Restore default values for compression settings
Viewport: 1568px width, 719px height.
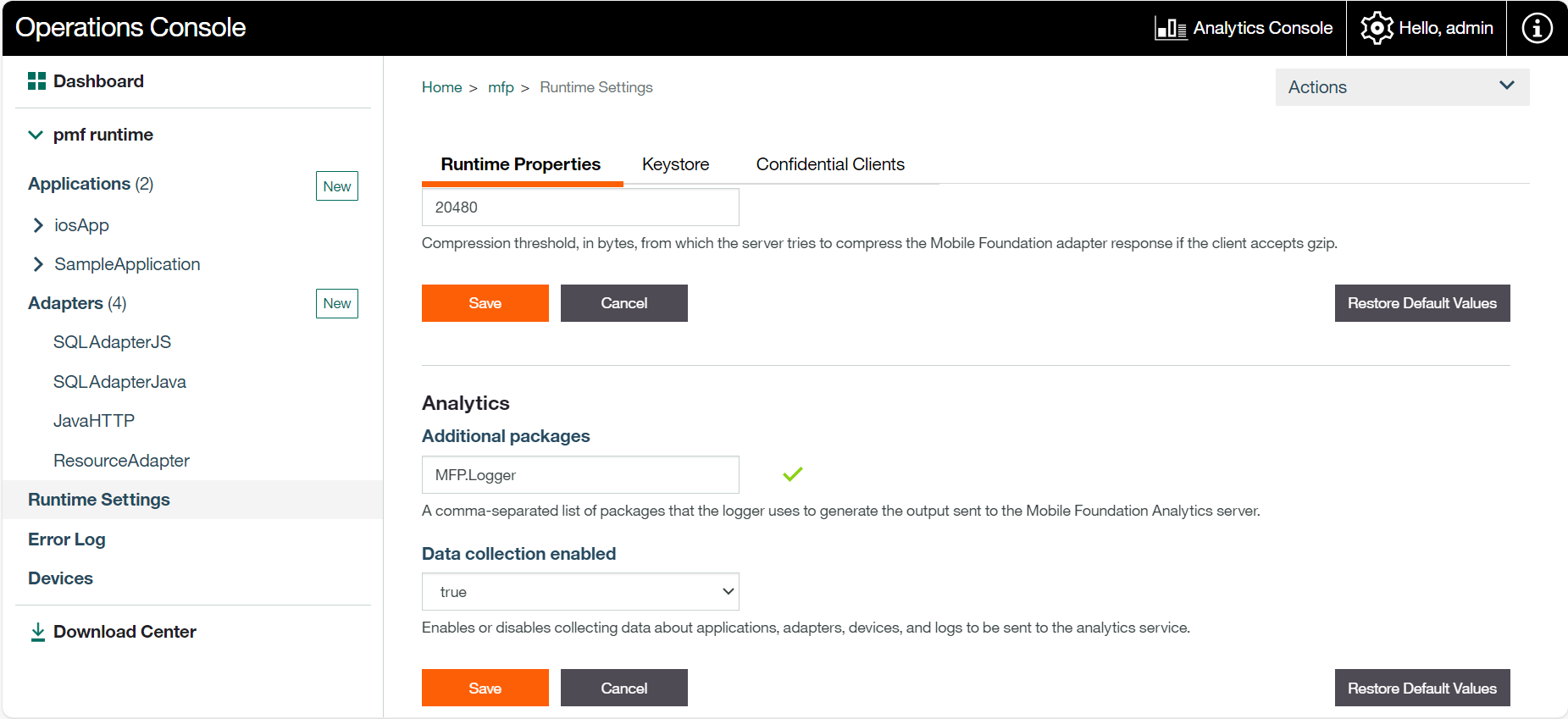coord(1421,303)
